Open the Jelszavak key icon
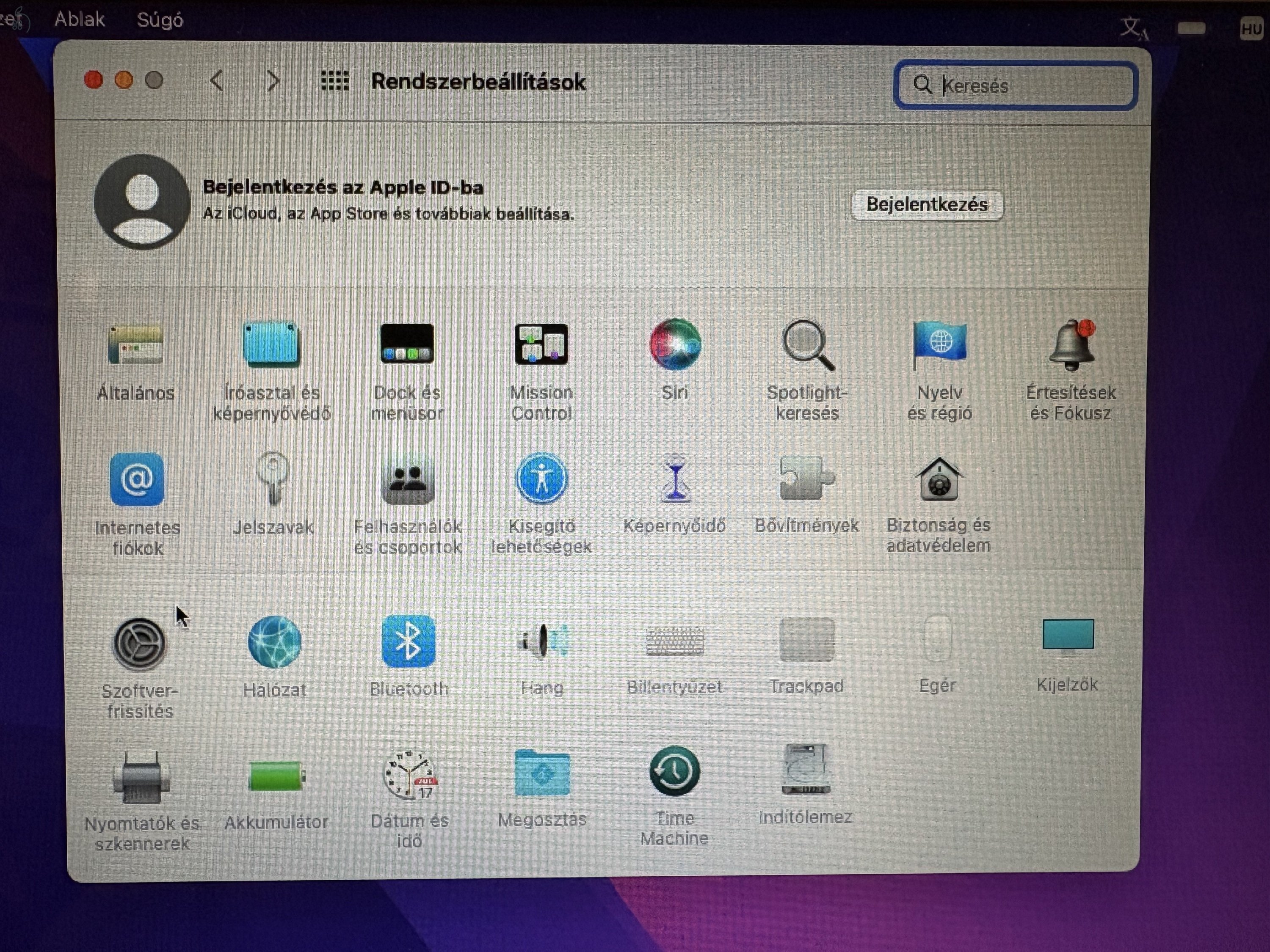 (x=273, y=478)
